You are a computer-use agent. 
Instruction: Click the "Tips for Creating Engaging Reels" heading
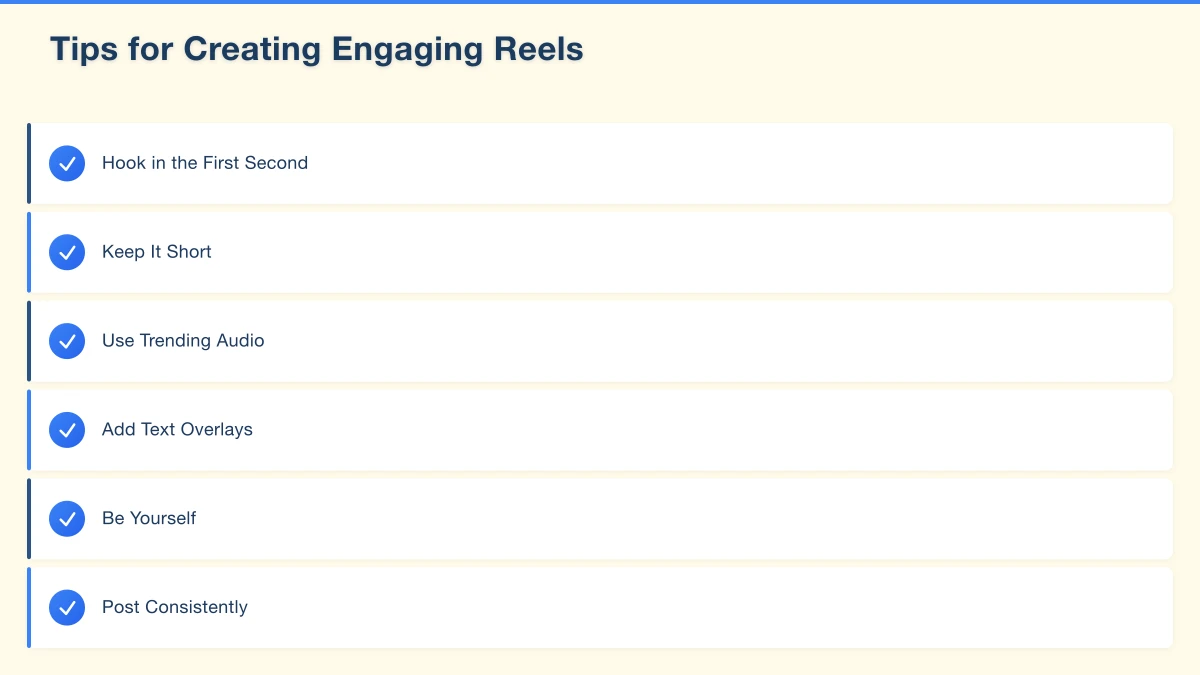(316, 49)
